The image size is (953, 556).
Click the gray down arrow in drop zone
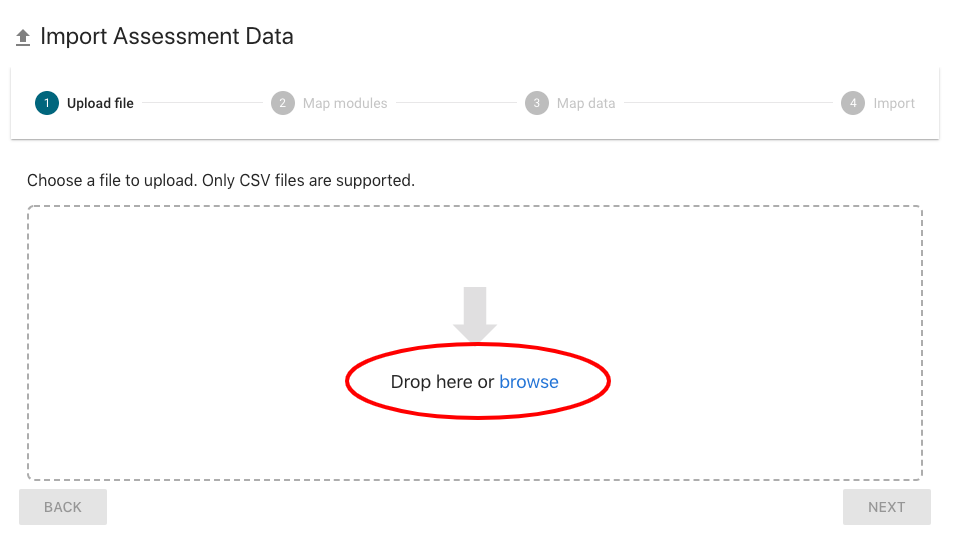(x=475, y=314)
